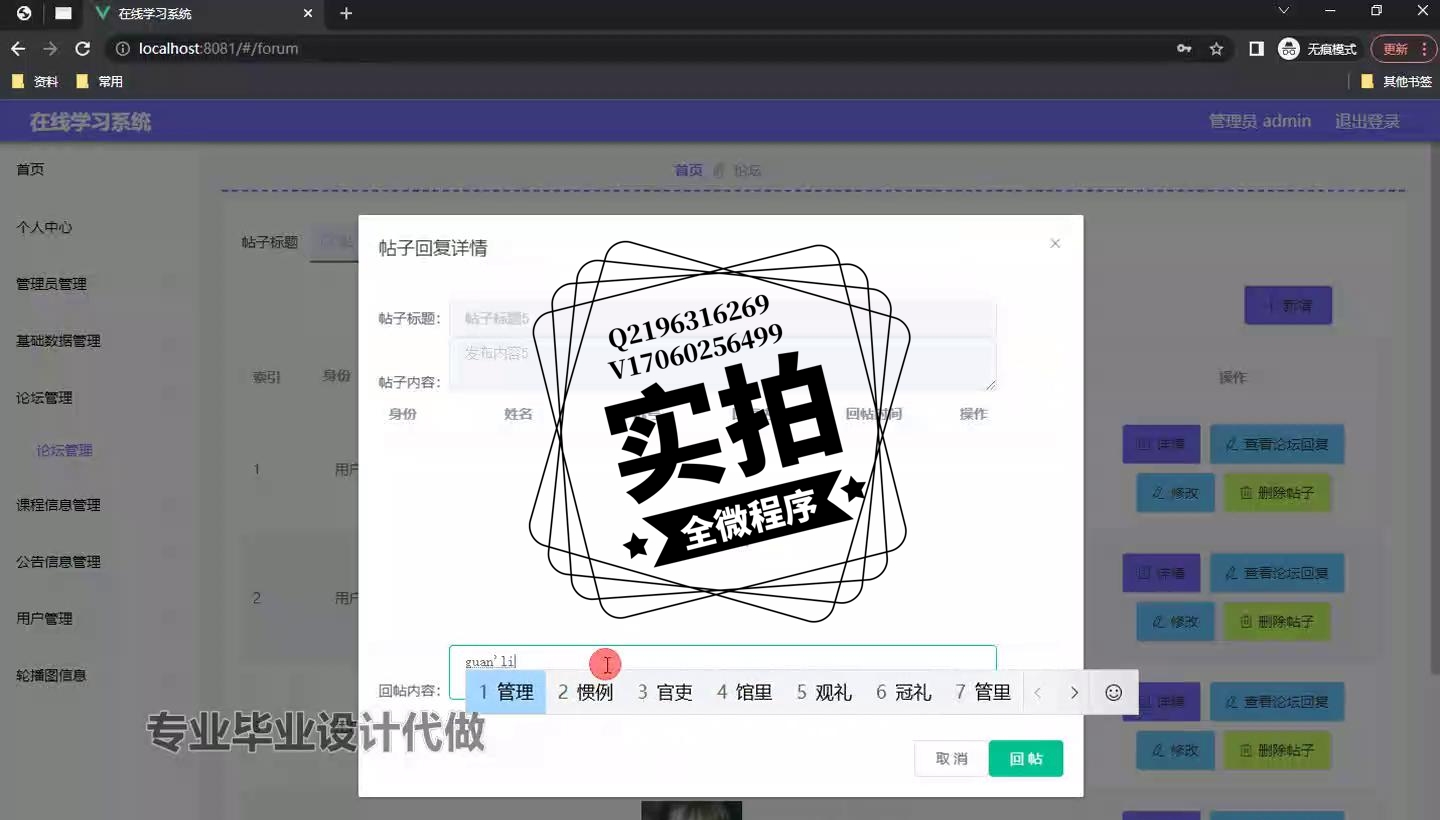The width and height of the screenshot is (1440, 820).
Task: Open the 资料 bookmark folder
Action: pyautogui.click(x=35, y=82)
